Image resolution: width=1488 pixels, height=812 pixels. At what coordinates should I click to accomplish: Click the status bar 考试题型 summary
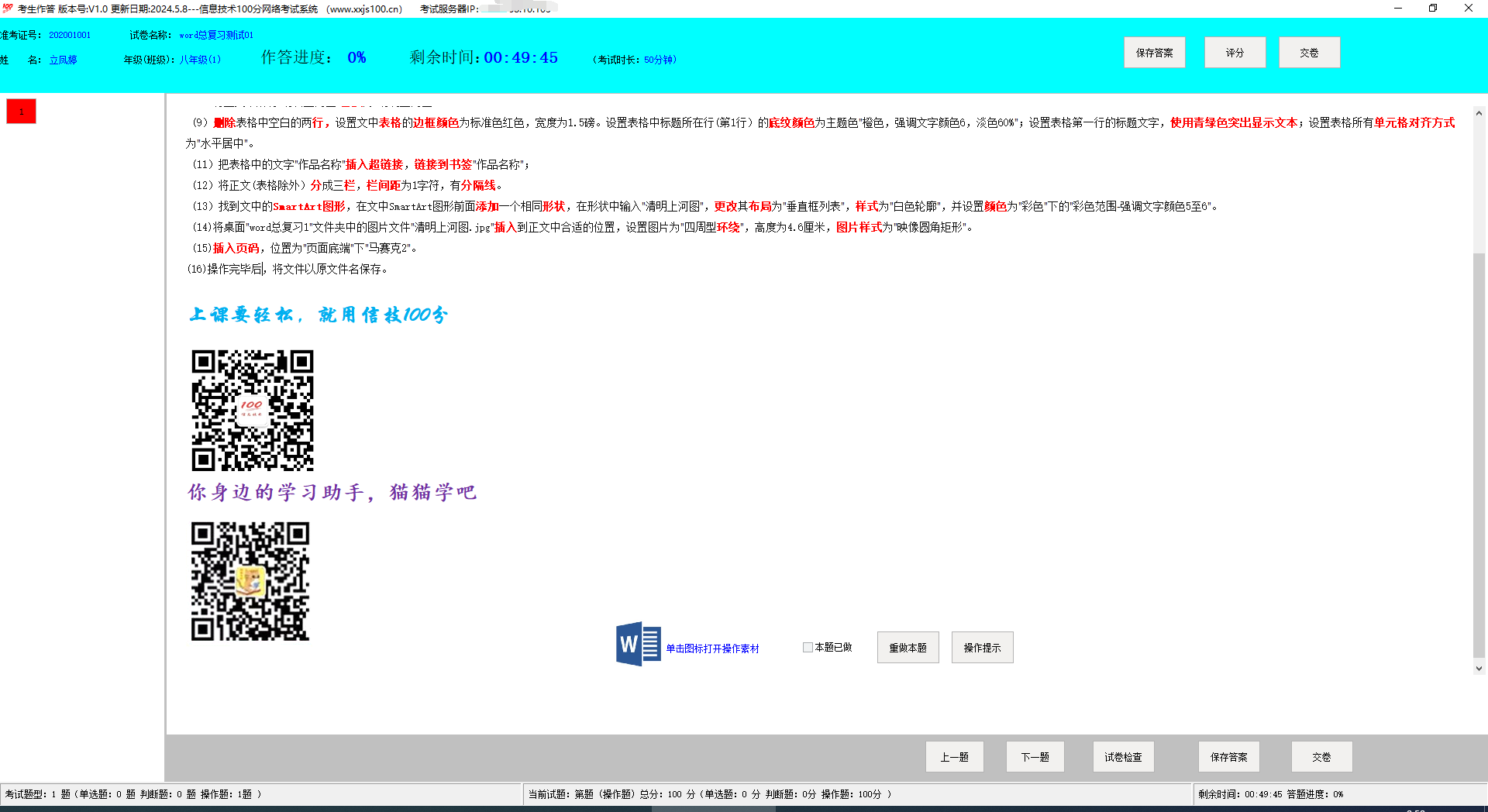coord(133,794)
